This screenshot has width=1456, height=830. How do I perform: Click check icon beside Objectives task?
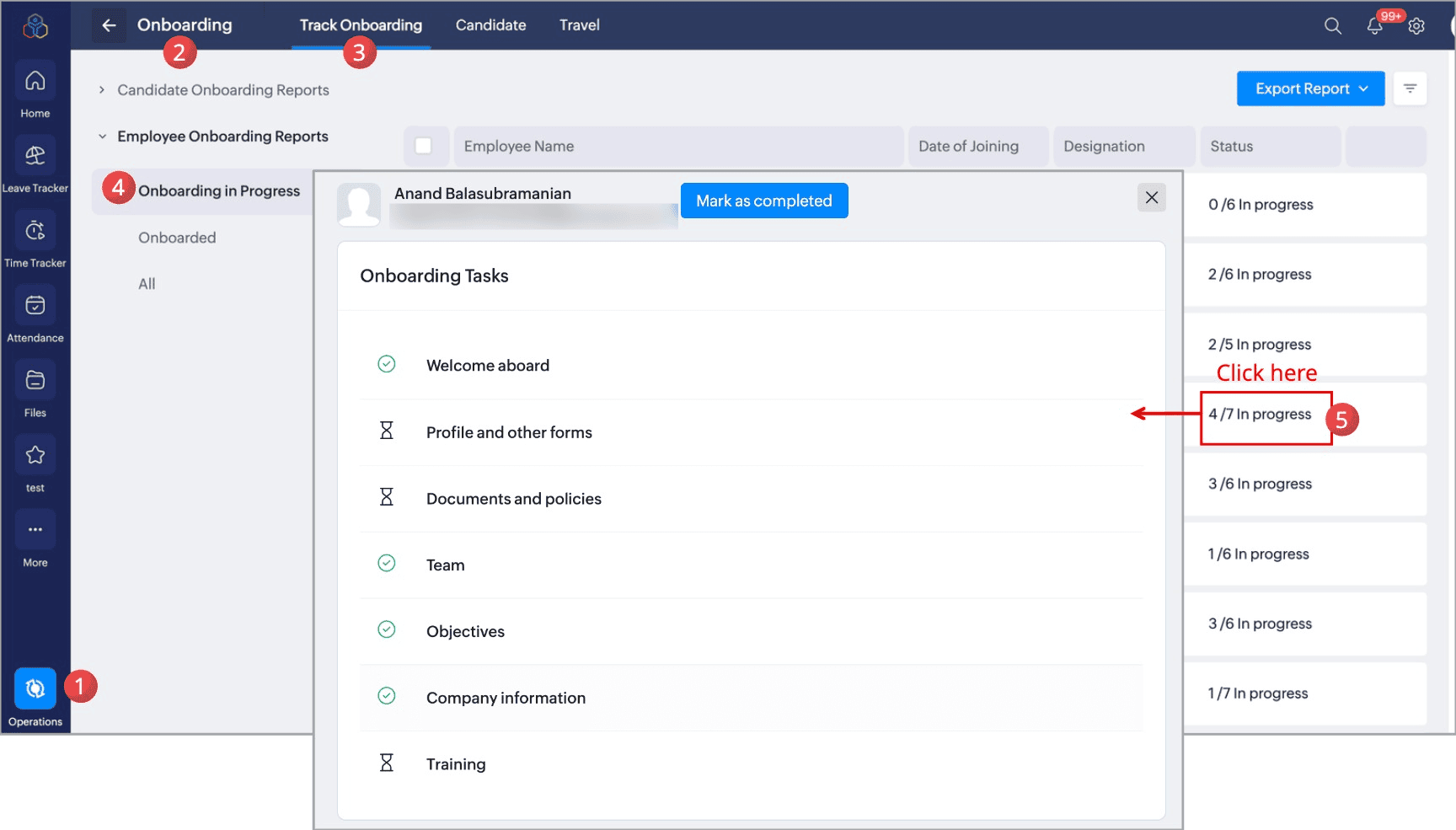[x=387, y=629]
